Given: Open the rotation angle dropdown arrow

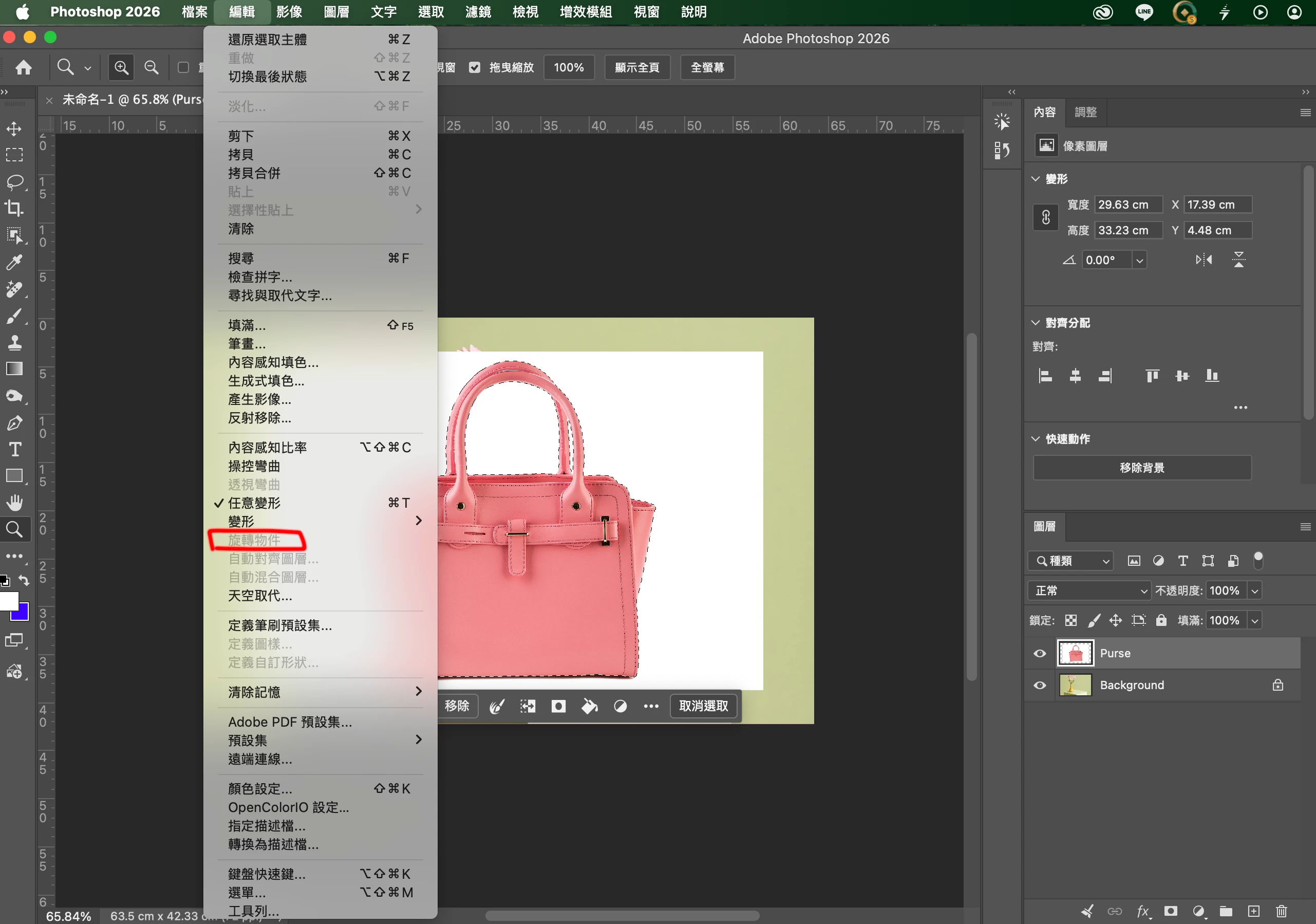Looking at the screenshot, I should (1139, 261).
